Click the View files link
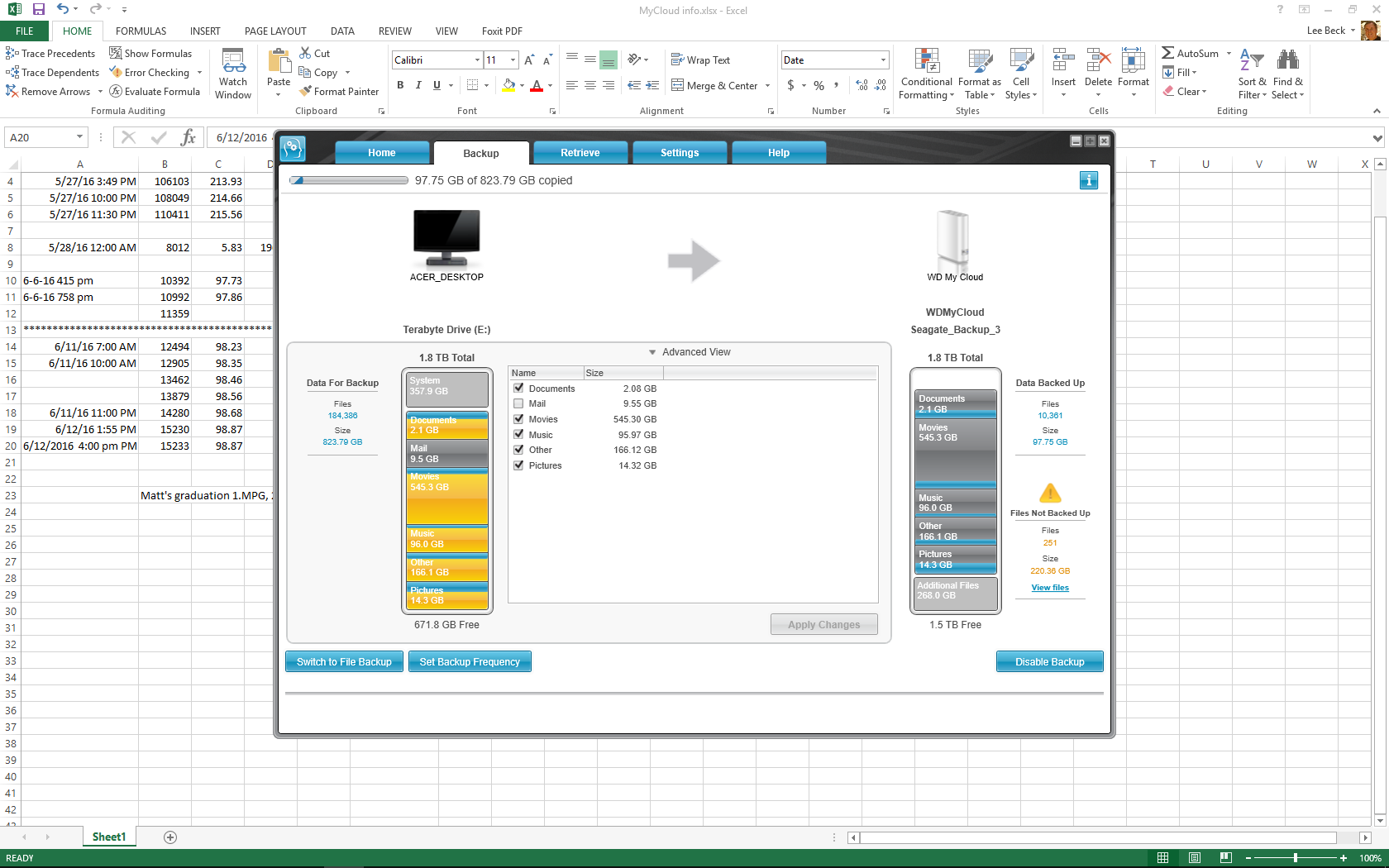 (x=1050, y=588)
